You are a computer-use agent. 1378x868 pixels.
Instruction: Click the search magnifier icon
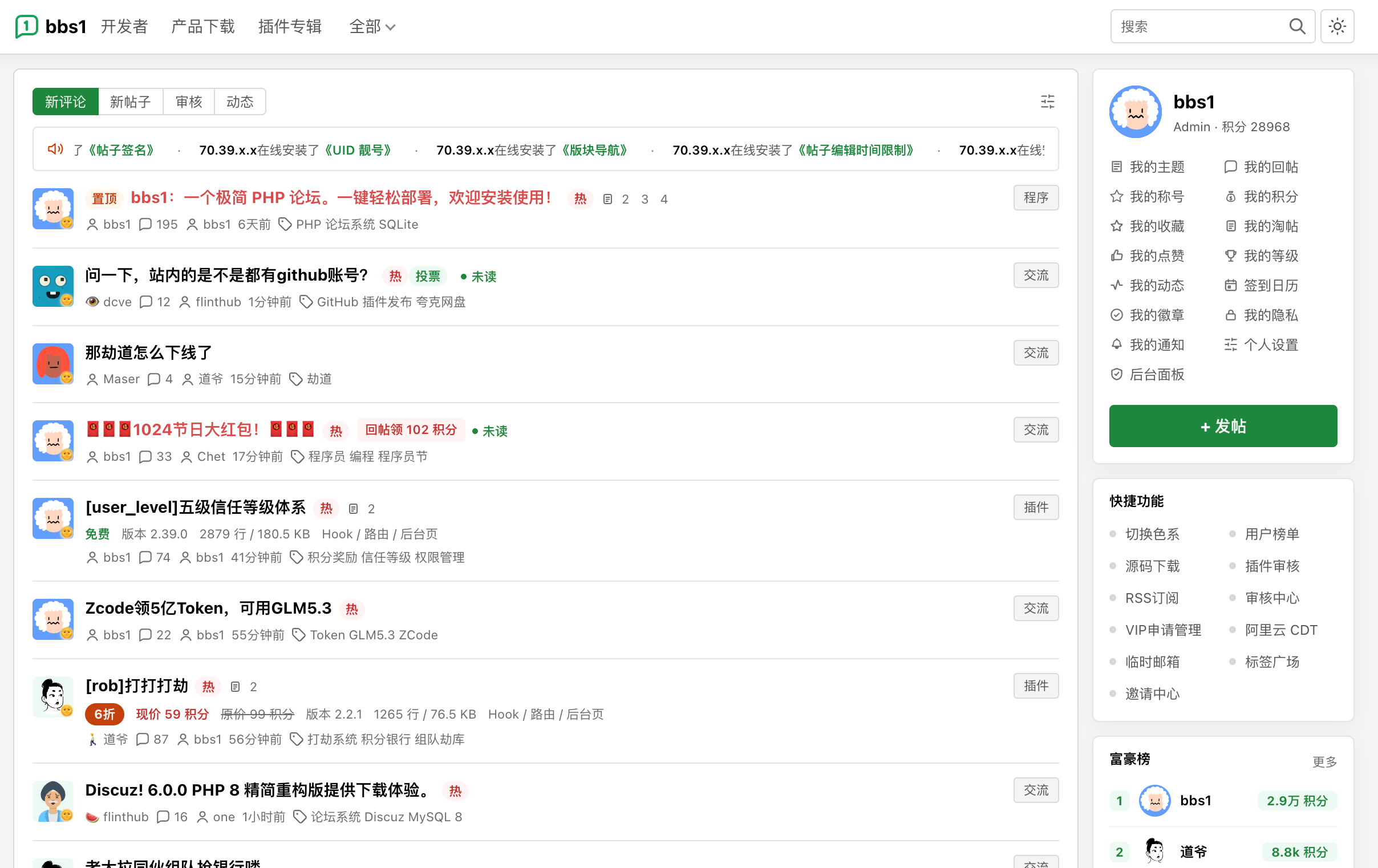point(1297,26)
